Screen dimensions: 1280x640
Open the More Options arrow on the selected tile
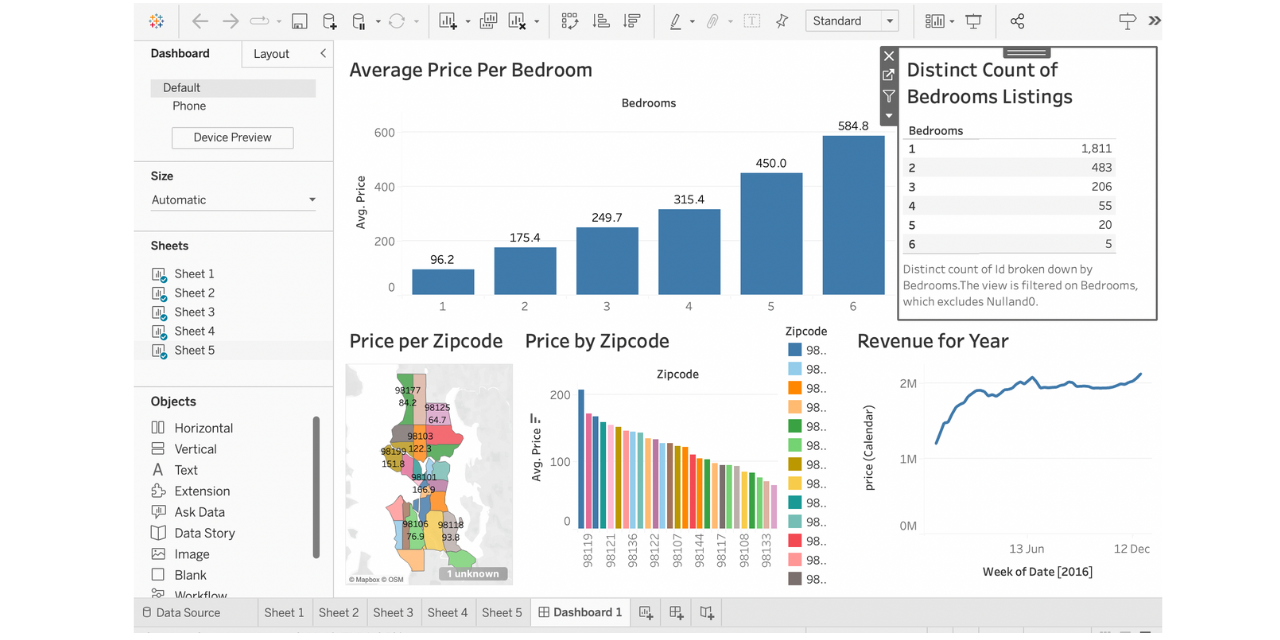[888, 116]
